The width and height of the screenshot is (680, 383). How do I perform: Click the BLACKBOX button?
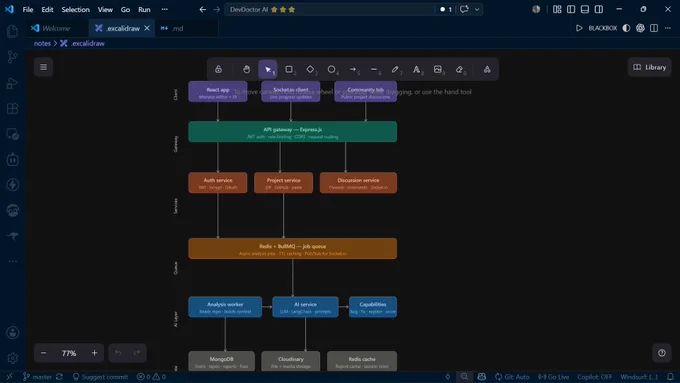point(602,28)
